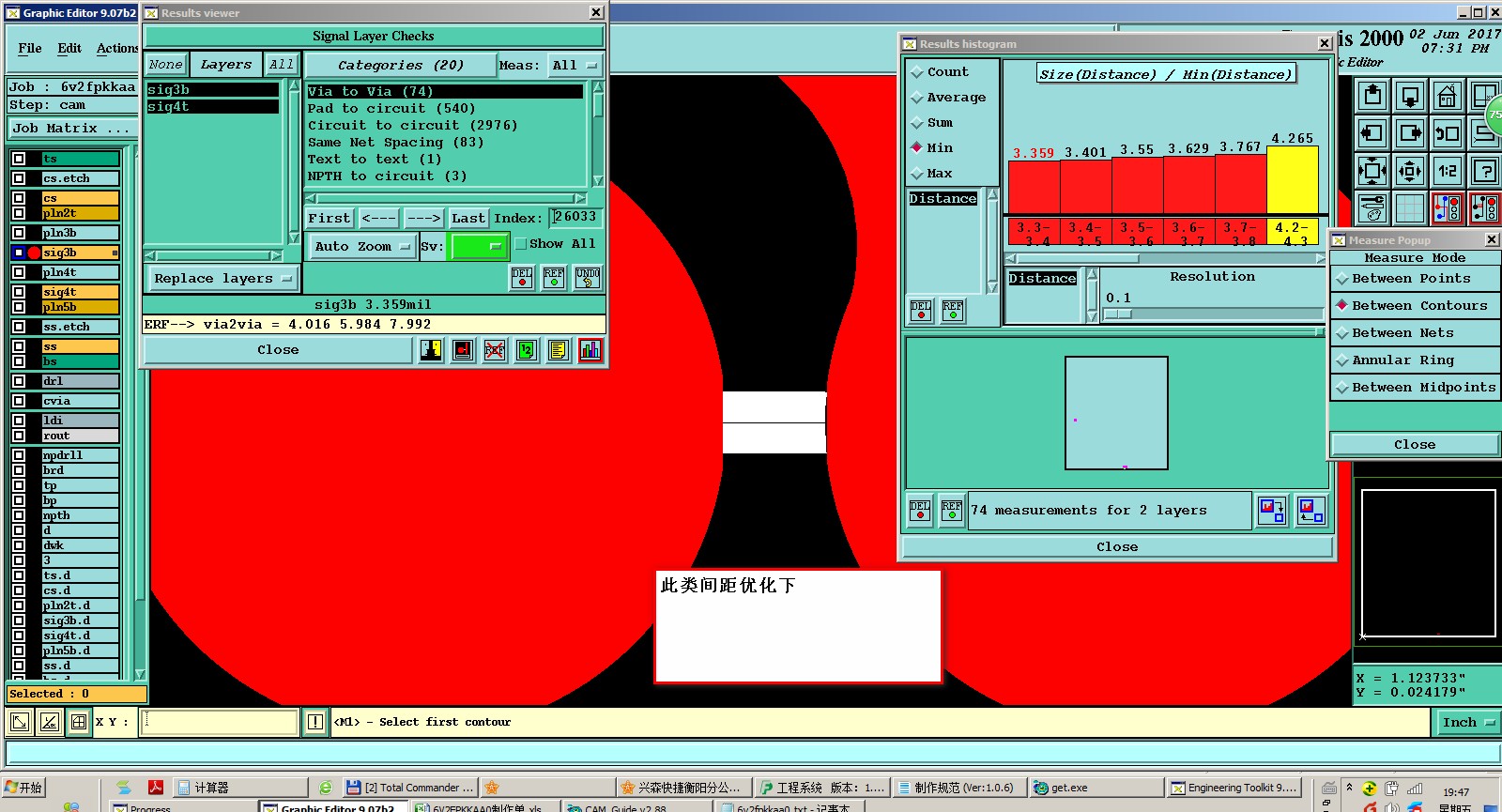Click the Resolution slider in Results histogram
This screenshot has width=1502, height=812.
(1212, 314)
